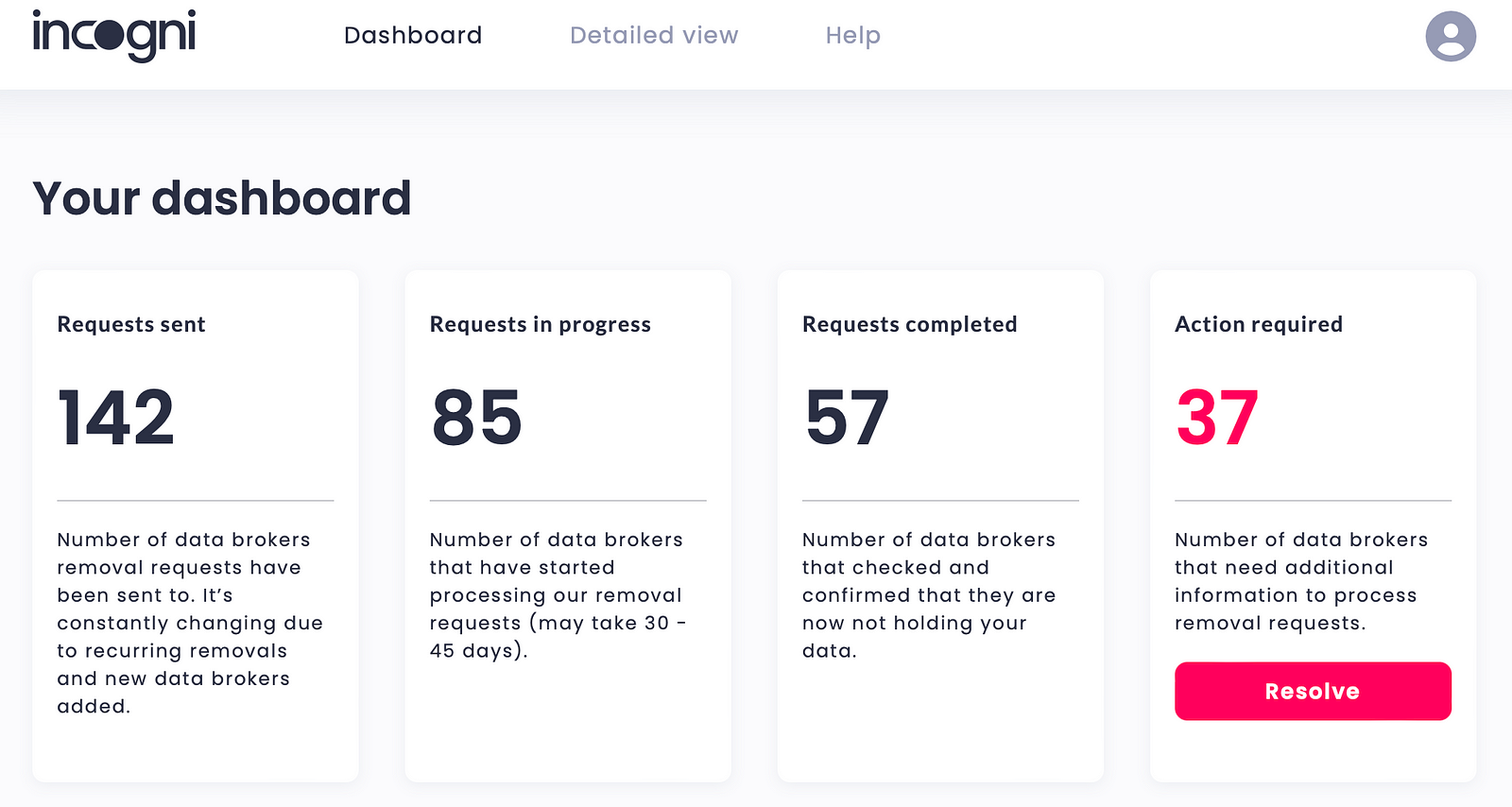Image resolution: width=1512 pixels, height=807 pixels.
Task: Select the Requests in progress heading
Action: pyautogui.click(x=541, y=324)
